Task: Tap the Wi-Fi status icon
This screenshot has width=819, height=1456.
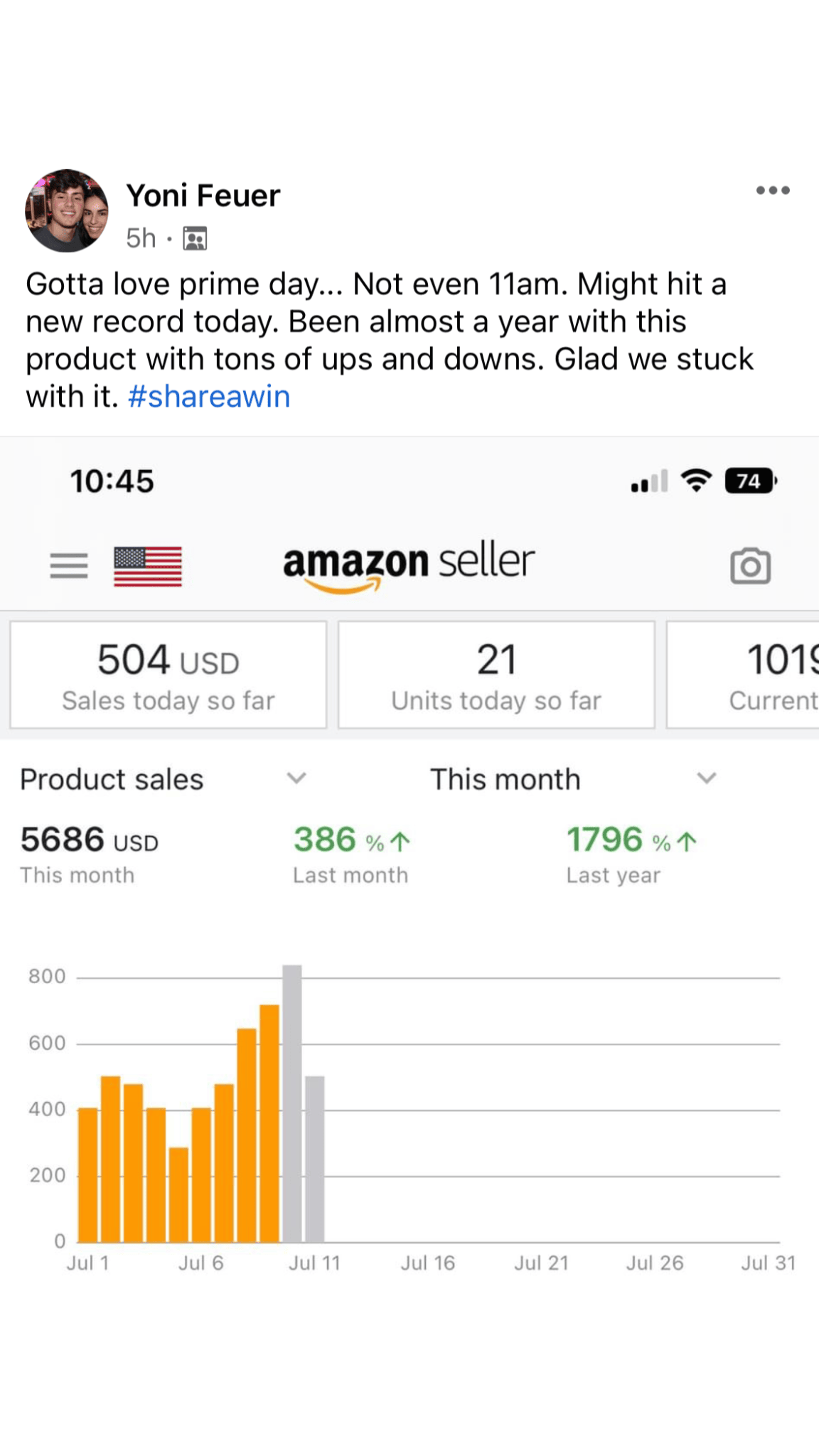Action: click(x=696, y=481)
